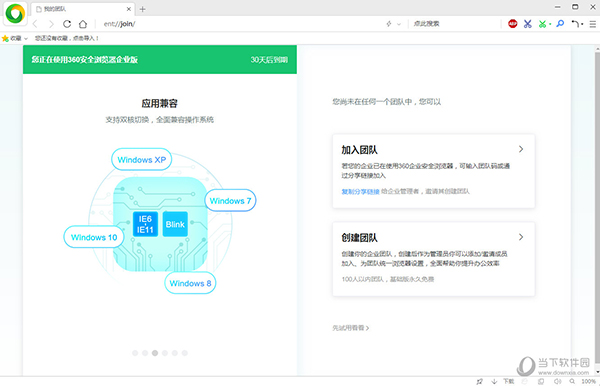This screenshot has width=600, height=386.
Task: Click the lightning speed-mode icon in address bar
Action: [x=389, y=24]
